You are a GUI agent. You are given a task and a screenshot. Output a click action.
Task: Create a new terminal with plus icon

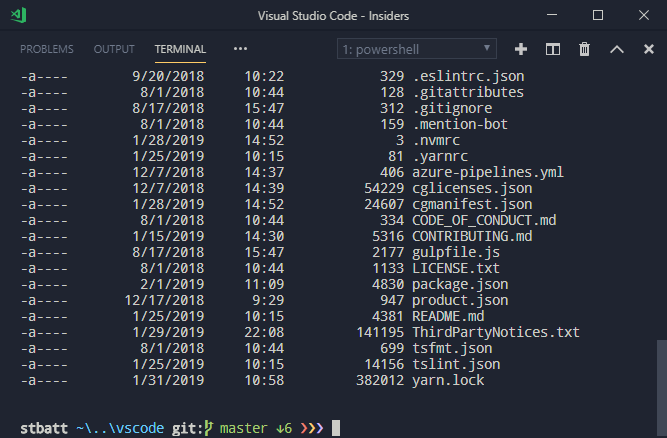tap(520, 49)
